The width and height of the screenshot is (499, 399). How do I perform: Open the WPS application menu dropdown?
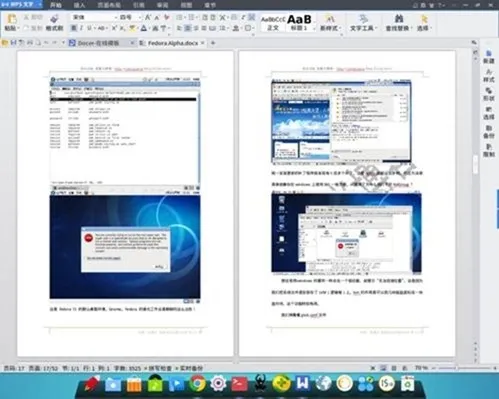[x=40, y=5]
